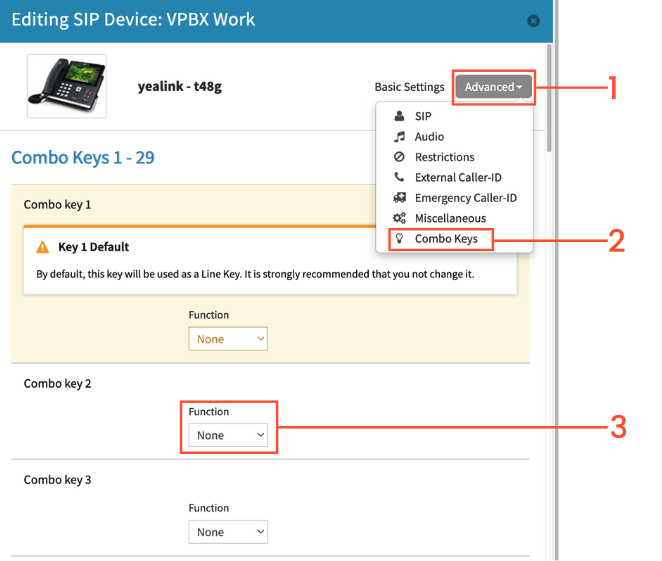Click the yealink t48g phone thumbnail
This screenshot has width=662, height=561.
[67, 86]
